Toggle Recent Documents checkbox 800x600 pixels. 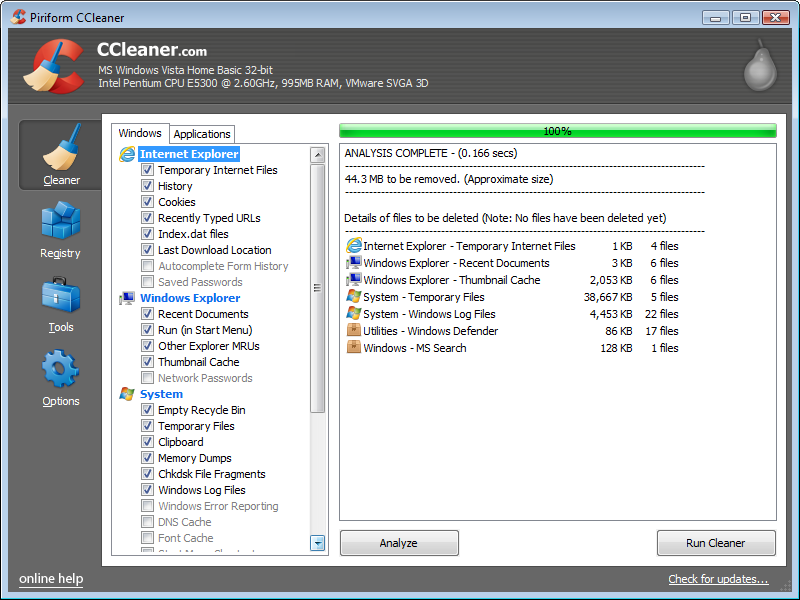coord(147,313)
